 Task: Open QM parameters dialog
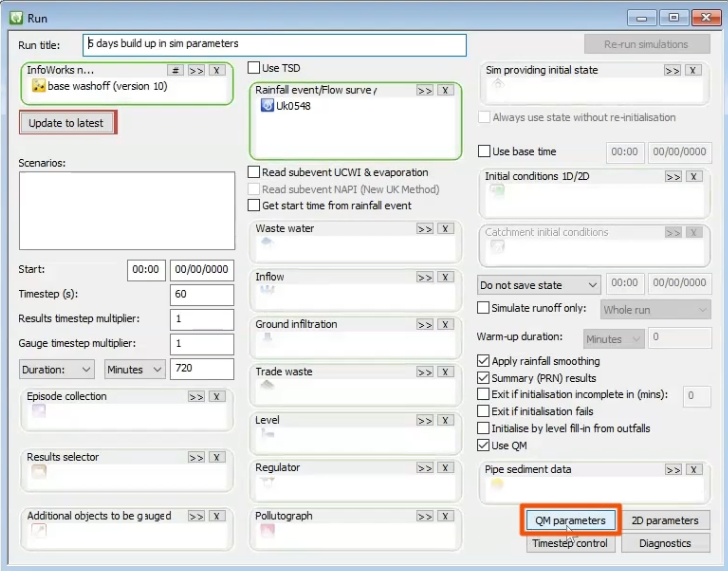[571, 520]
